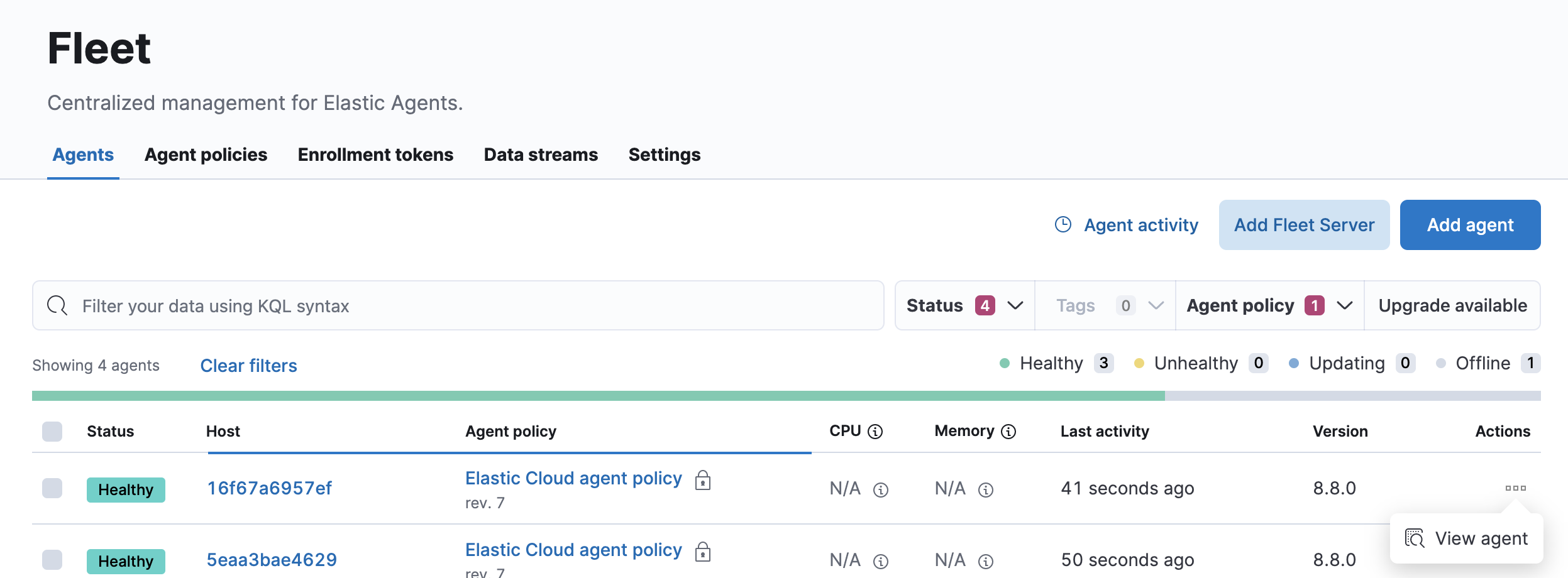This screenshot has height=578, width=1568.
Task: Click the lock icon beside Elastic Cloud agent policy
Action: (x=704, y=480)
